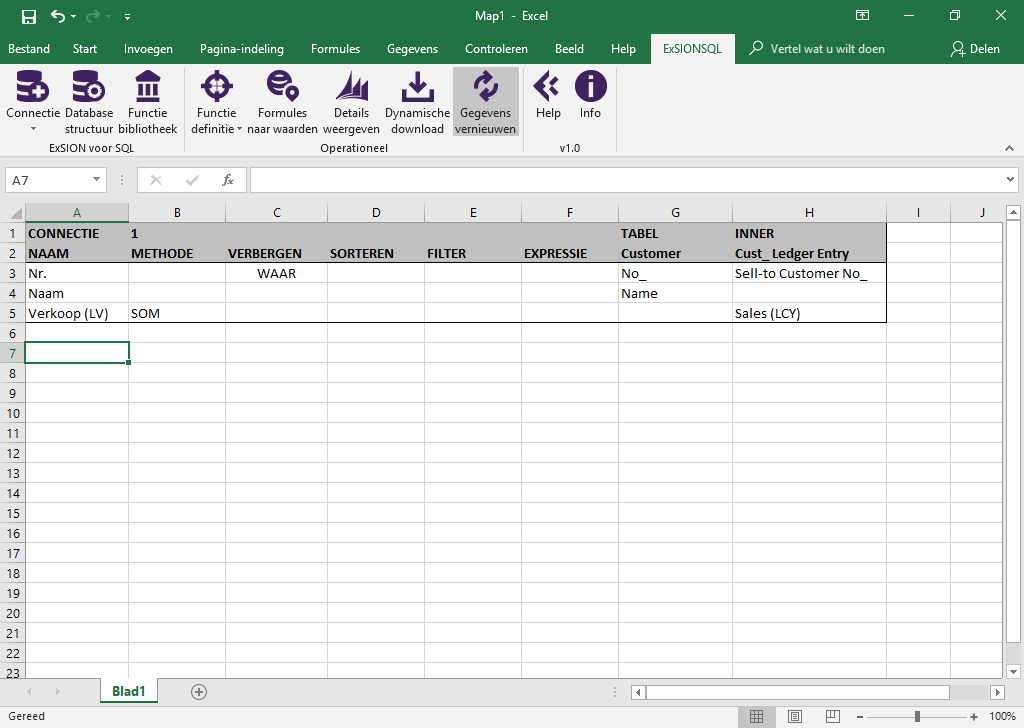Open the Bestand menu
This screenshot has height=728, width=1024.
pyautogui.click(x=29, y=49)
